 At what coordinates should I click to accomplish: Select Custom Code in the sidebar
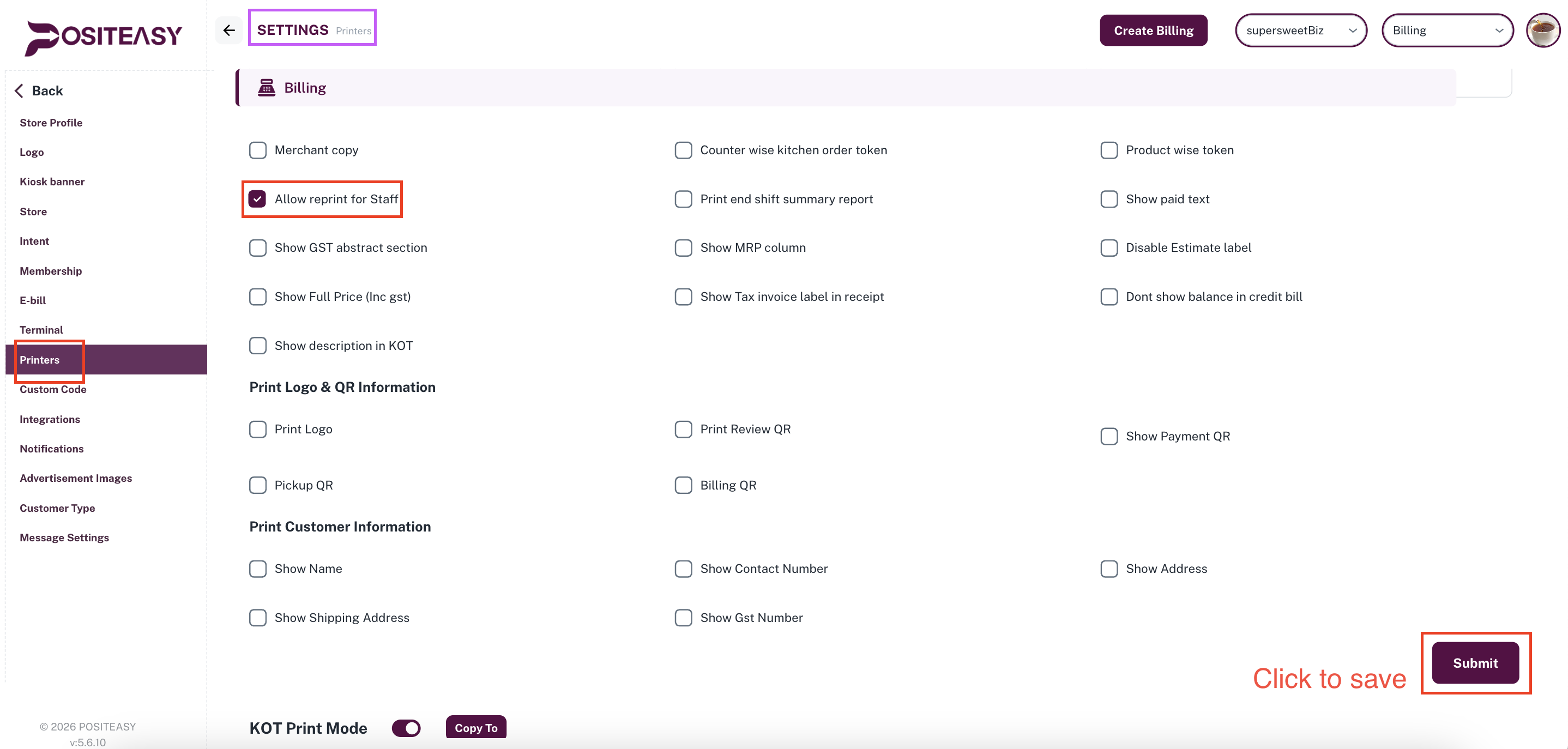pos(52,389)
